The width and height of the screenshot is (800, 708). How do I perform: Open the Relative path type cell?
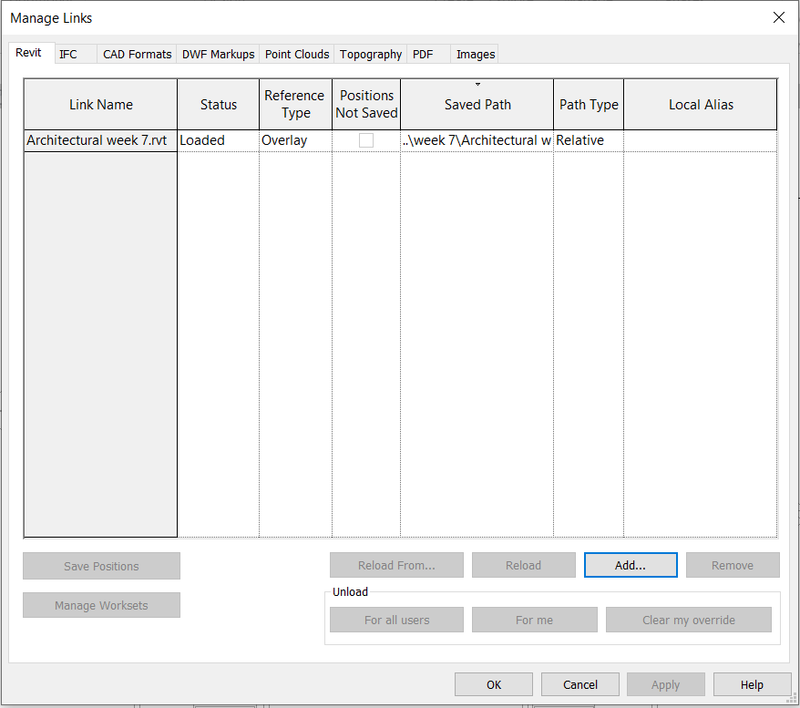588,140
